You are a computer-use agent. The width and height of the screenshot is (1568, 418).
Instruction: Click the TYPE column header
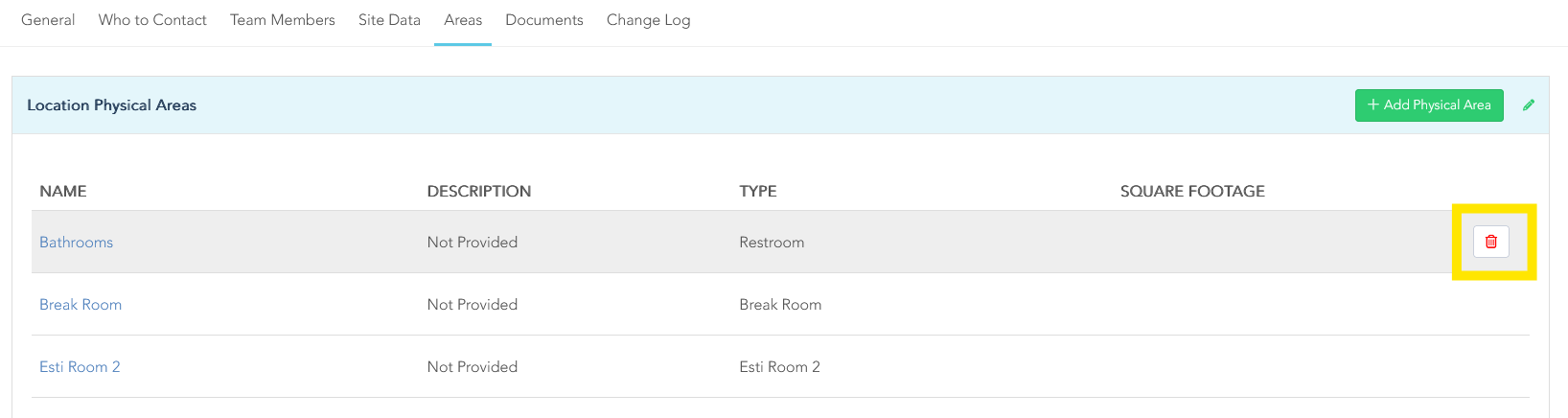point(758,192)
